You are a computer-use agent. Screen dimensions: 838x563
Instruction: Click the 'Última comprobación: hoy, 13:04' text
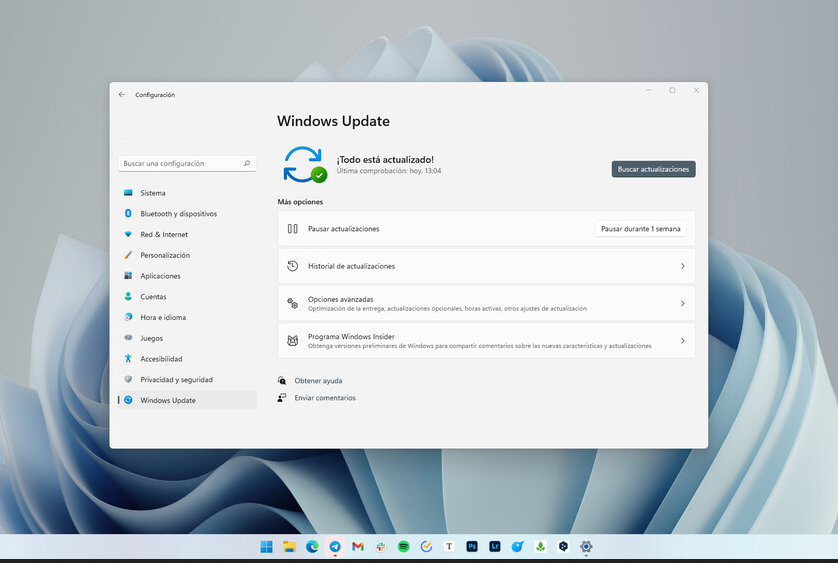pyautogui.click(x=389, y=171)
